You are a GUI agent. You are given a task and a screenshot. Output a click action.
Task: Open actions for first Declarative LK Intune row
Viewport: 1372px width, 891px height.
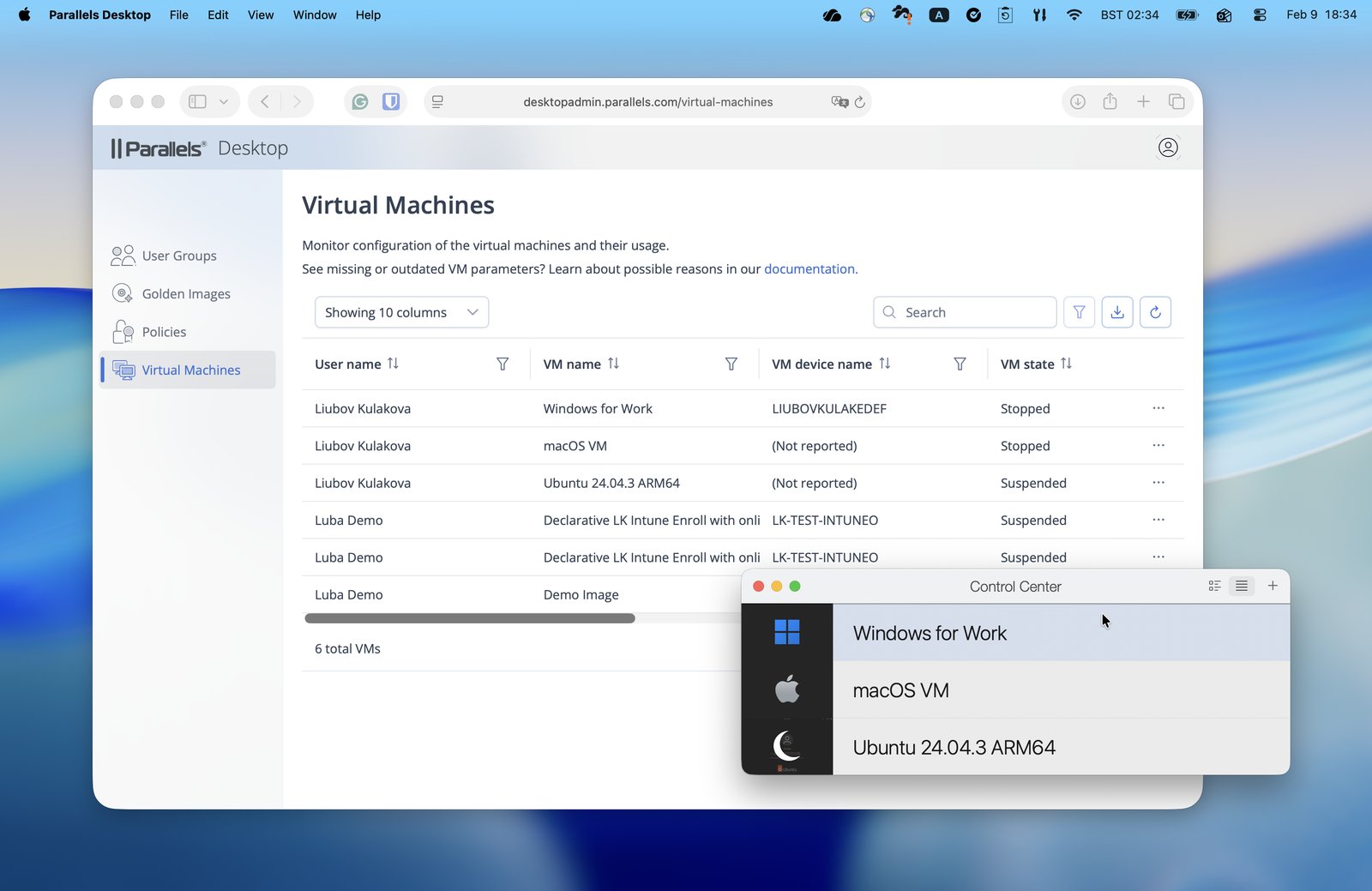tap(1158, 520)
